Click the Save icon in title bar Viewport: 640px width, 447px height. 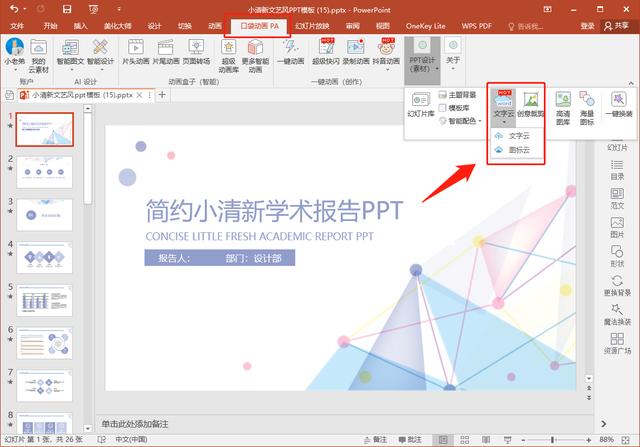point(67,9)
